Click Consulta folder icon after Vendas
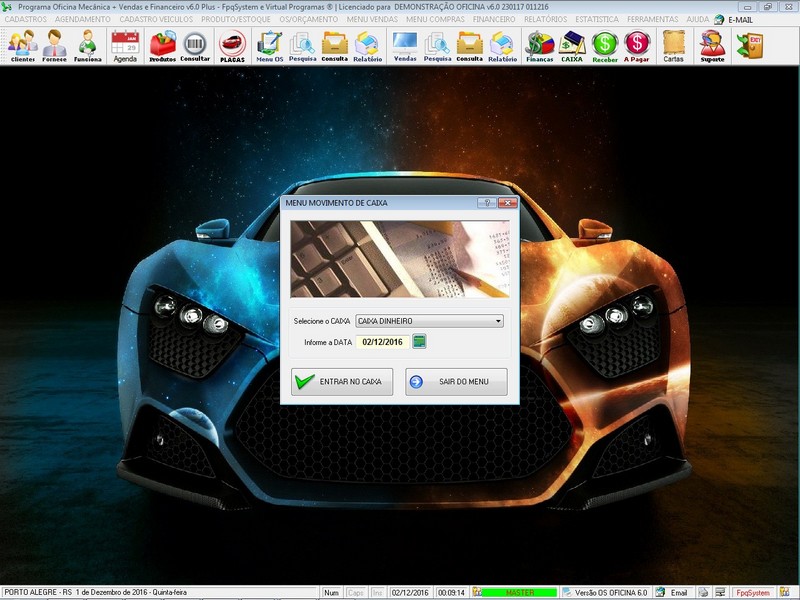800x600 pixels. tap(469, 46)
